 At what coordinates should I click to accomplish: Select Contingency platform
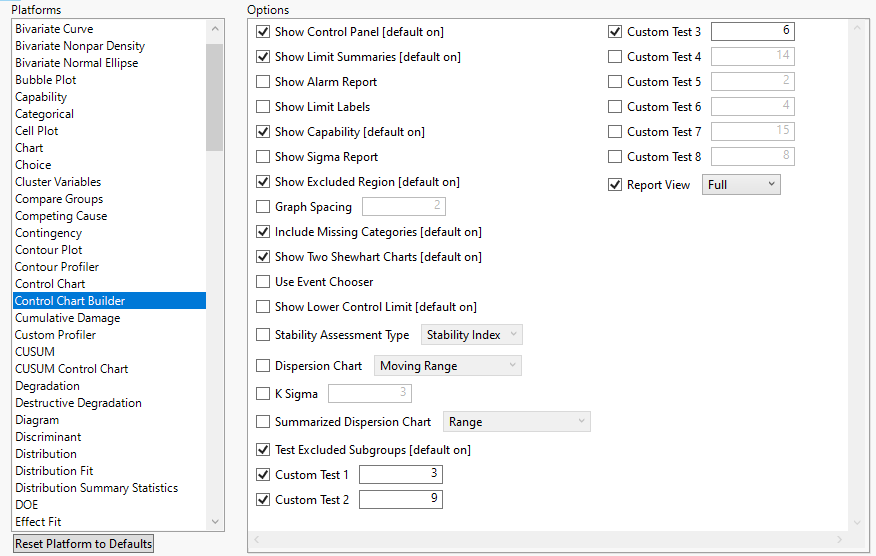click(x=48, y=233)
